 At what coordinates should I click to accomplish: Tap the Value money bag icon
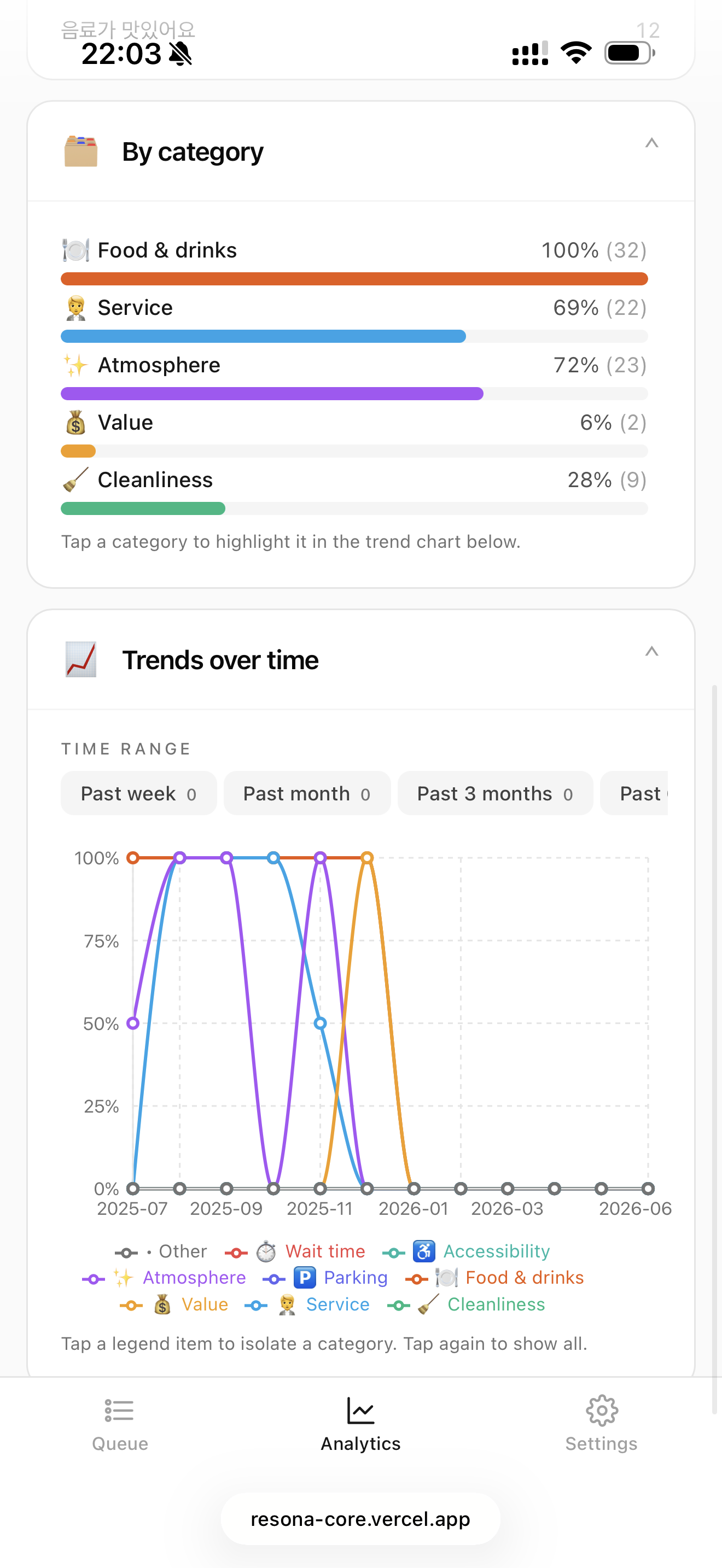[76, 423]
